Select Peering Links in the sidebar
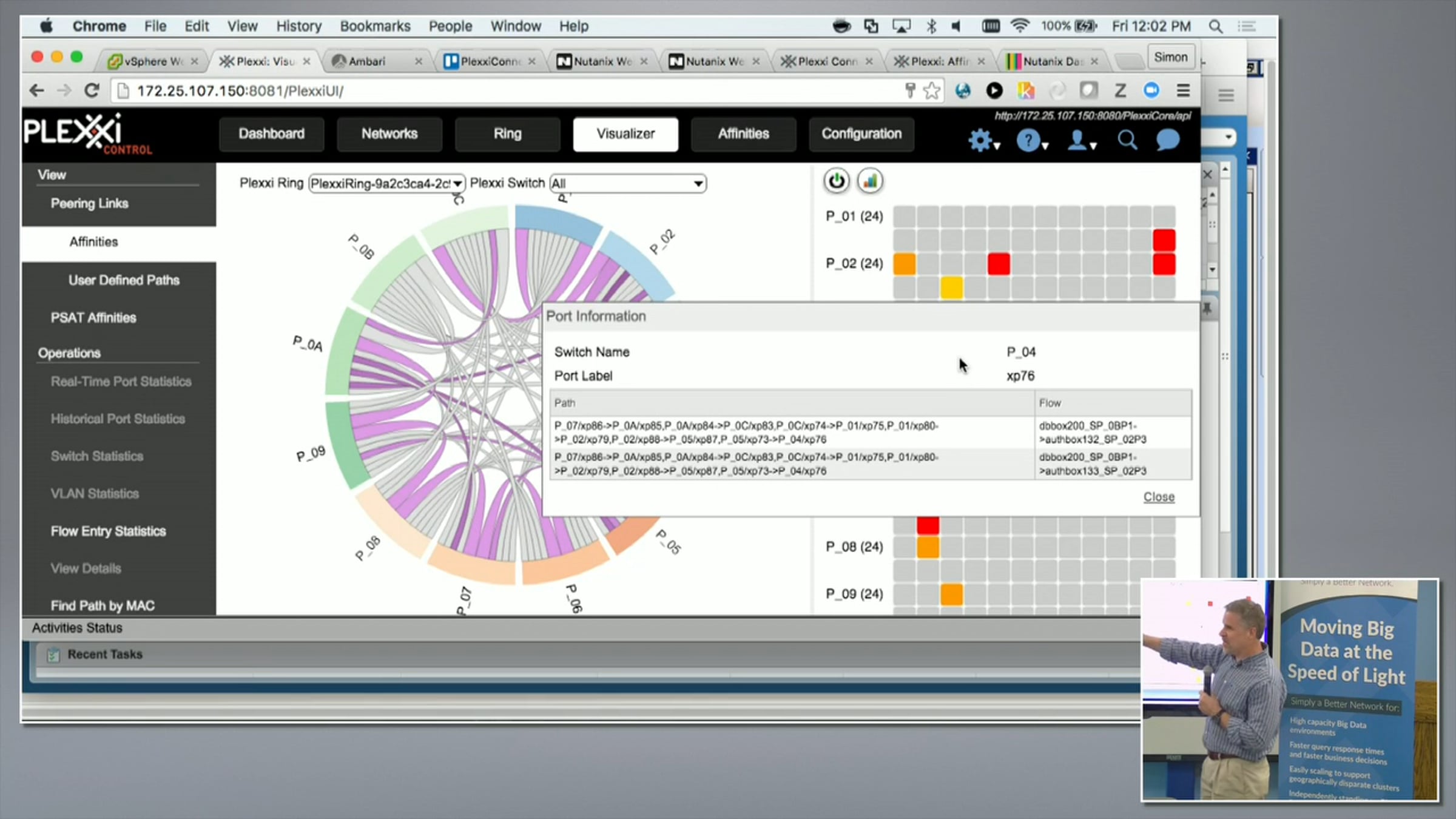The height and width of the screenshot is (819, 1456). pos(89,204)
